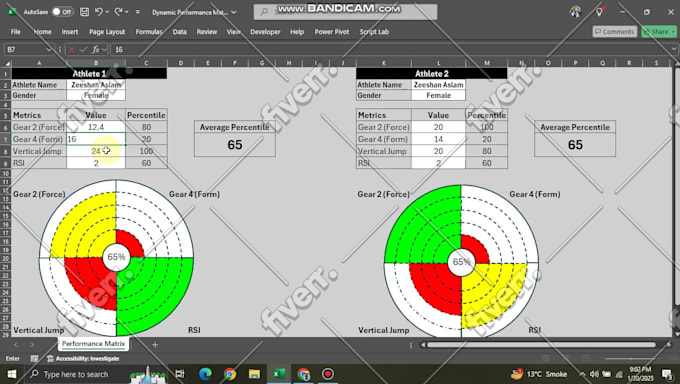Screen dimensions: 680x384
Task: Open the File menu
Action: click(x=16, y=32)
